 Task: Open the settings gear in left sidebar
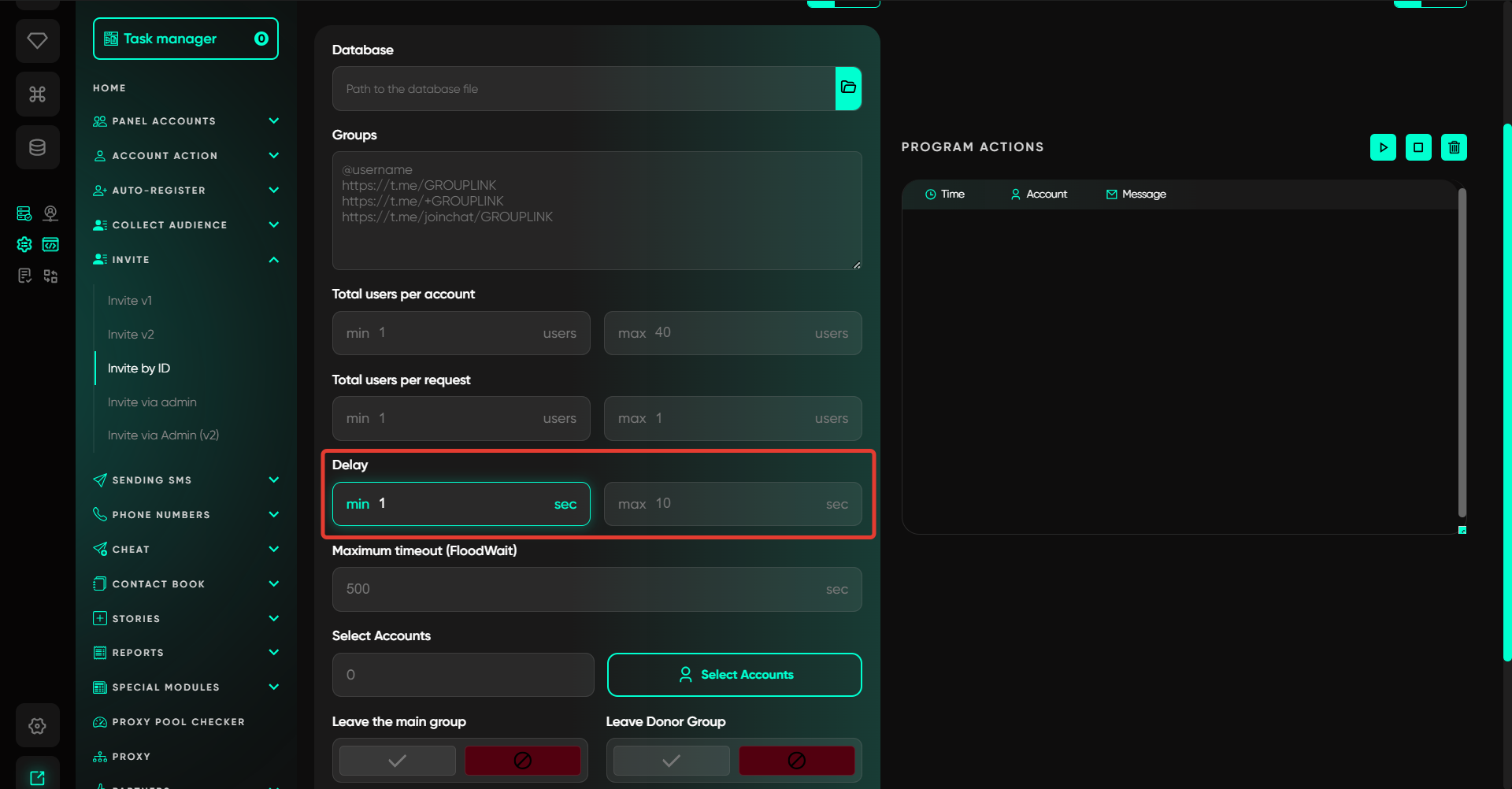(x=37, y=725)
